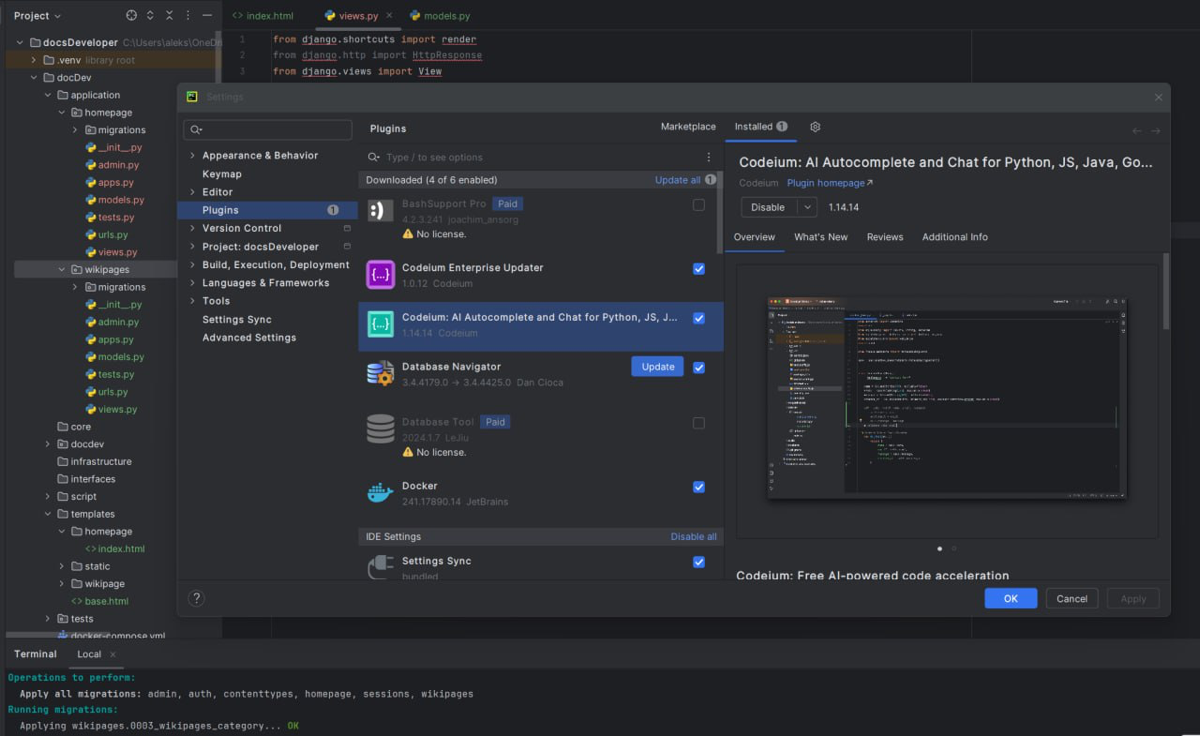
Task: Click the Settings Sync plug icon
Action: pyautogui.click(x=380, y=567)
